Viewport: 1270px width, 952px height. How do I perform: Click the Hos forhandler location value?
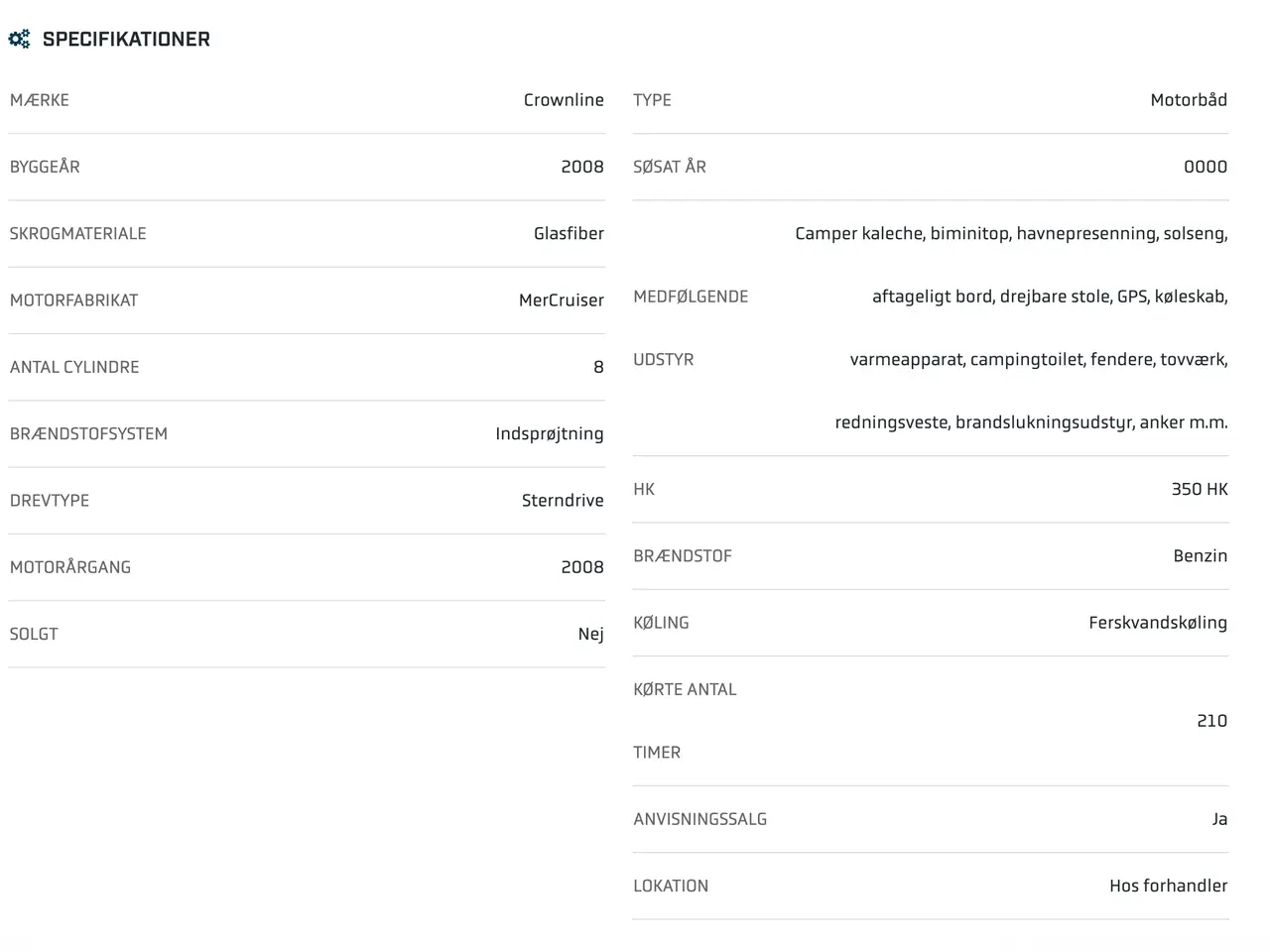[x=1169, y=886]
